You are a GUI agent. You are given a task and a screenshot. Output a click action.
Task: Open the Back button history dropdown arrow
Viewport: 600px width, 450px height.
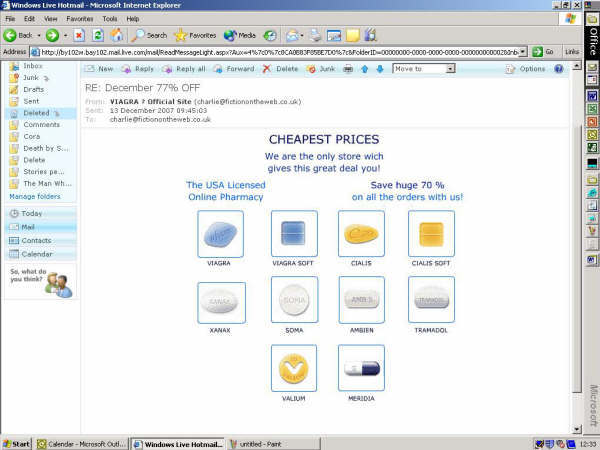coord(39,36)
